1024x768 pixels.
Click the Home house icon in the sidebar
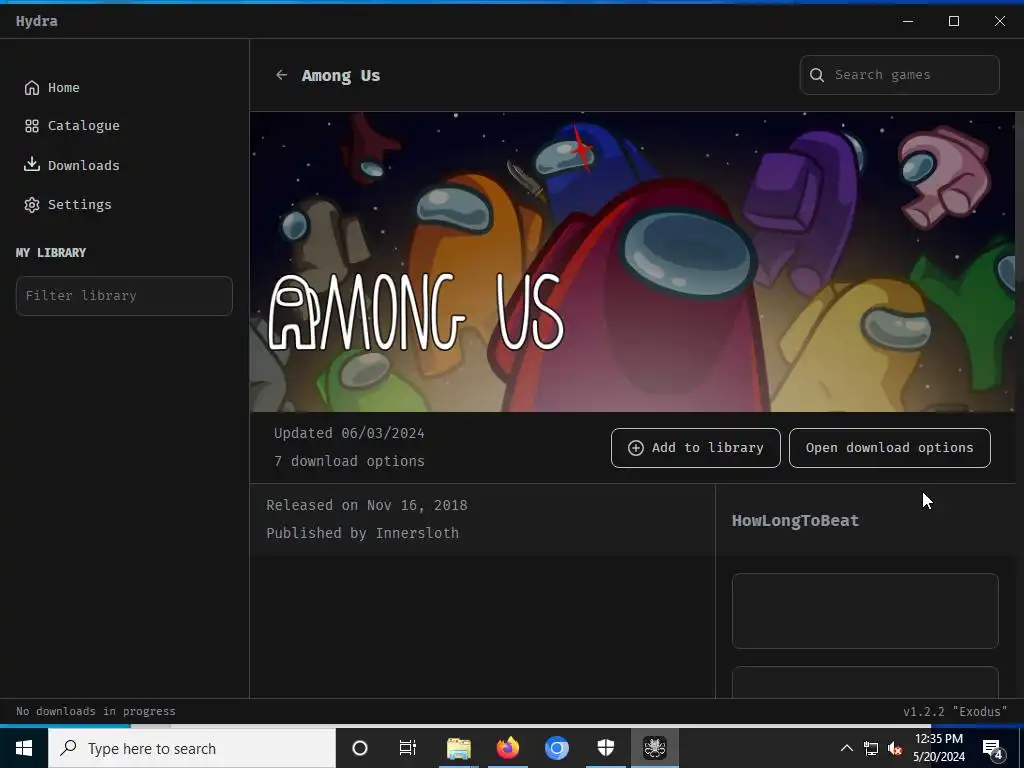click(31, 88)
